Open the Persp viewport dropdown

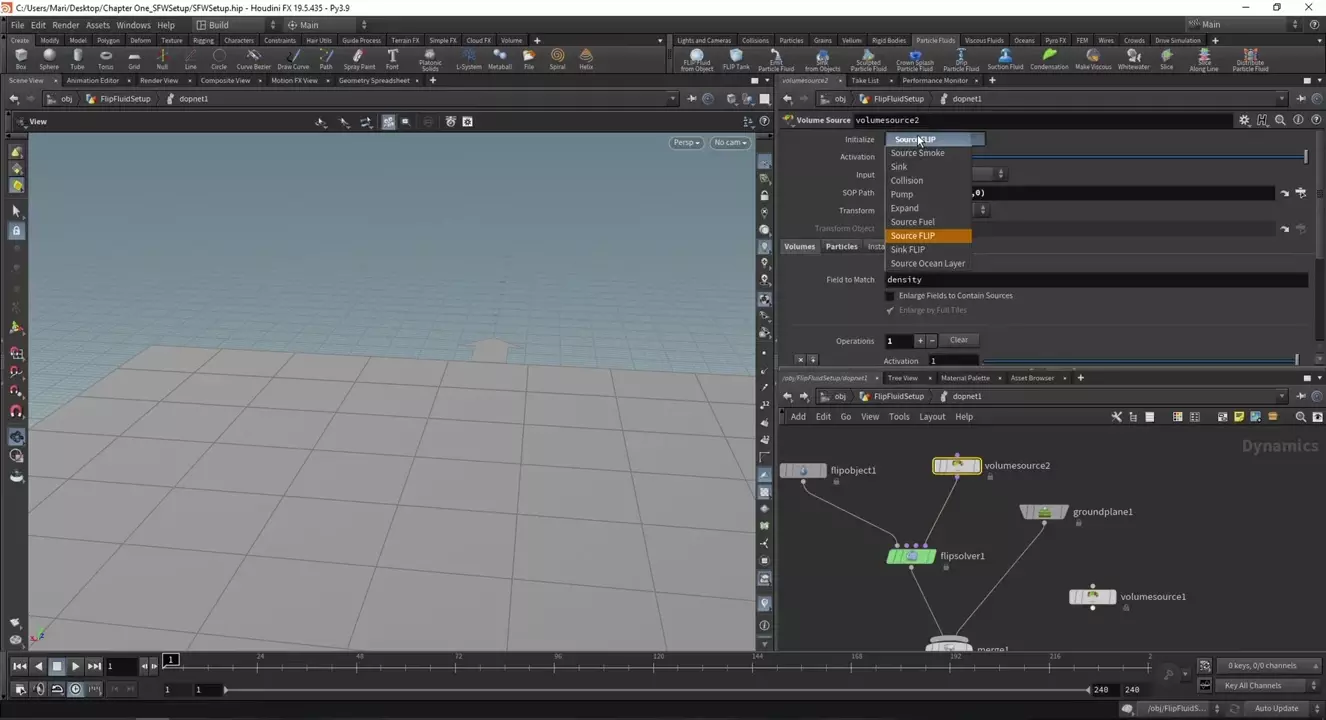(686, 143)
